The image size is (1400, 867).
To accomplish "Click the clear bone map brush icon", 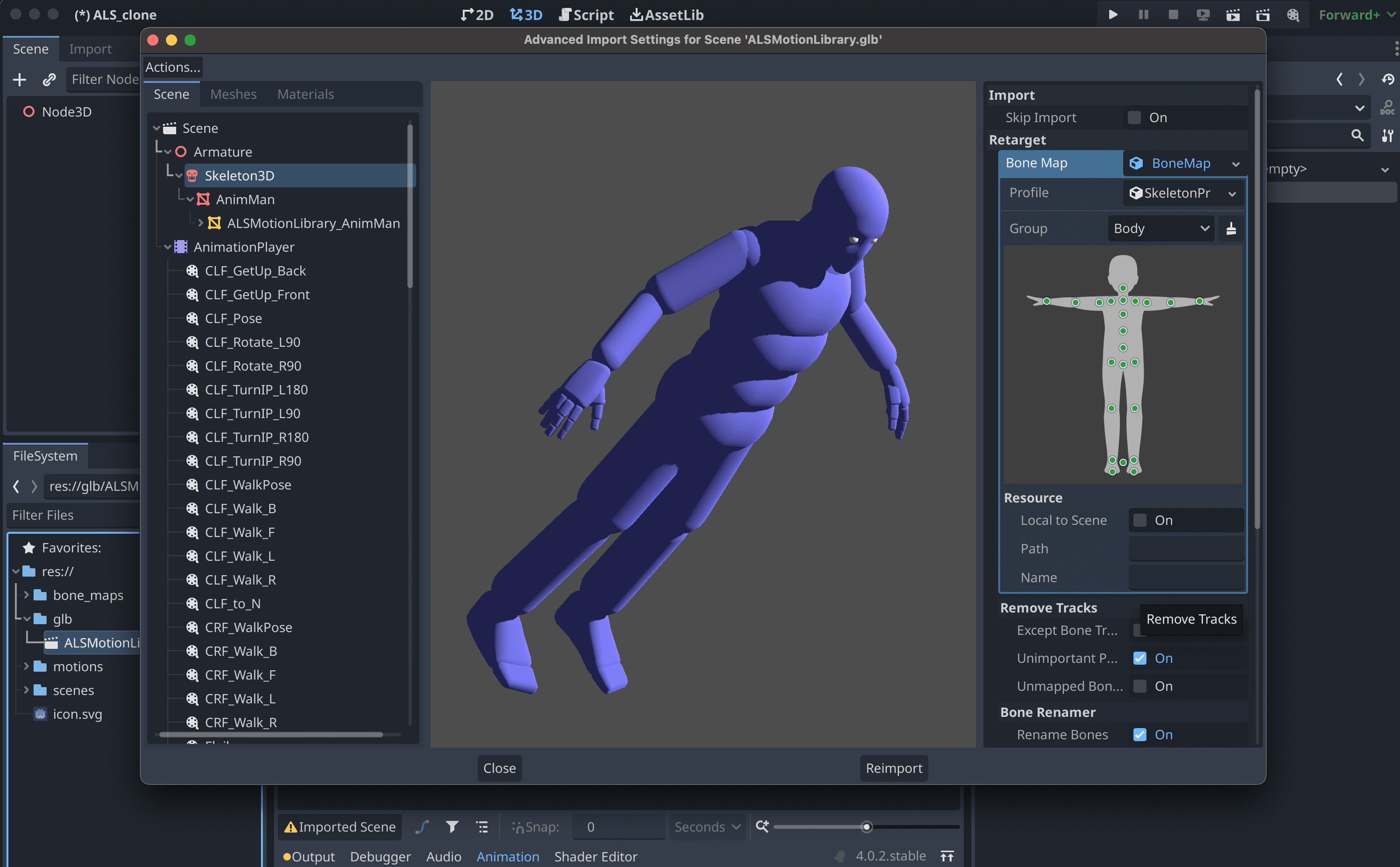I will pyautogui.click(x=1230, y=229).
